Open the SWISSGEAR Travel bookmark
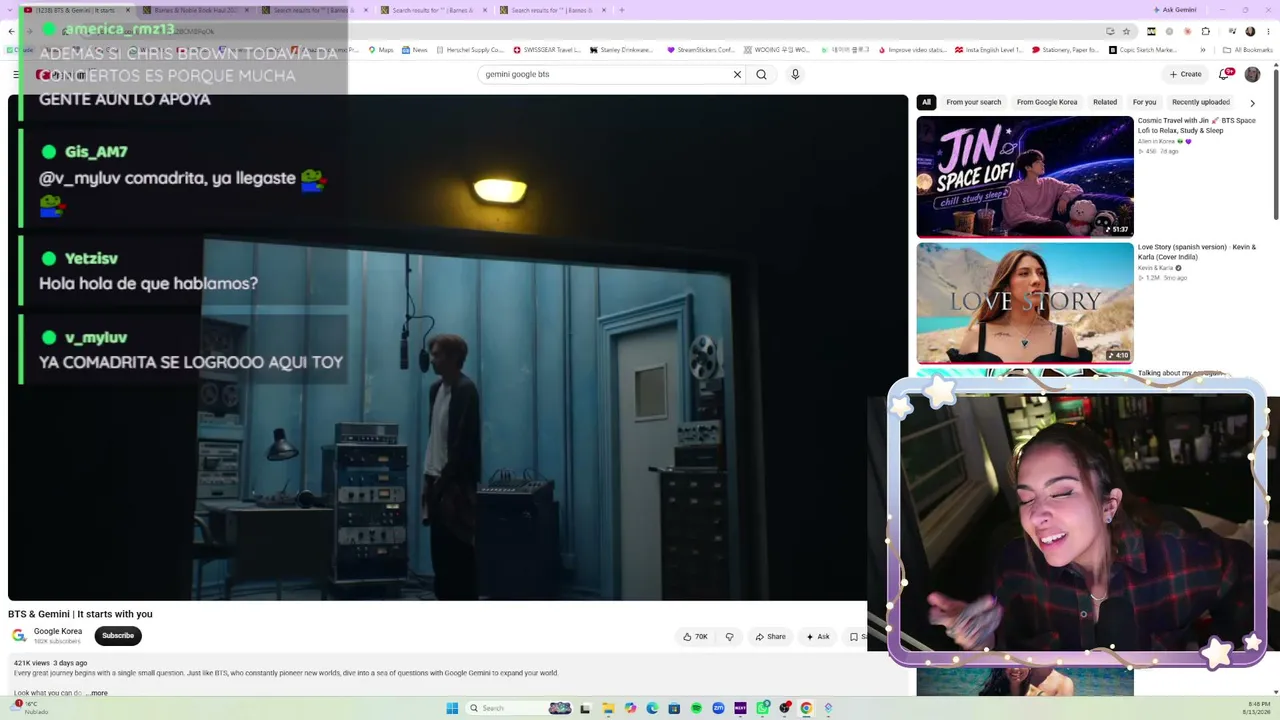This screenshot has height=720, width=1280. [547, 50]
